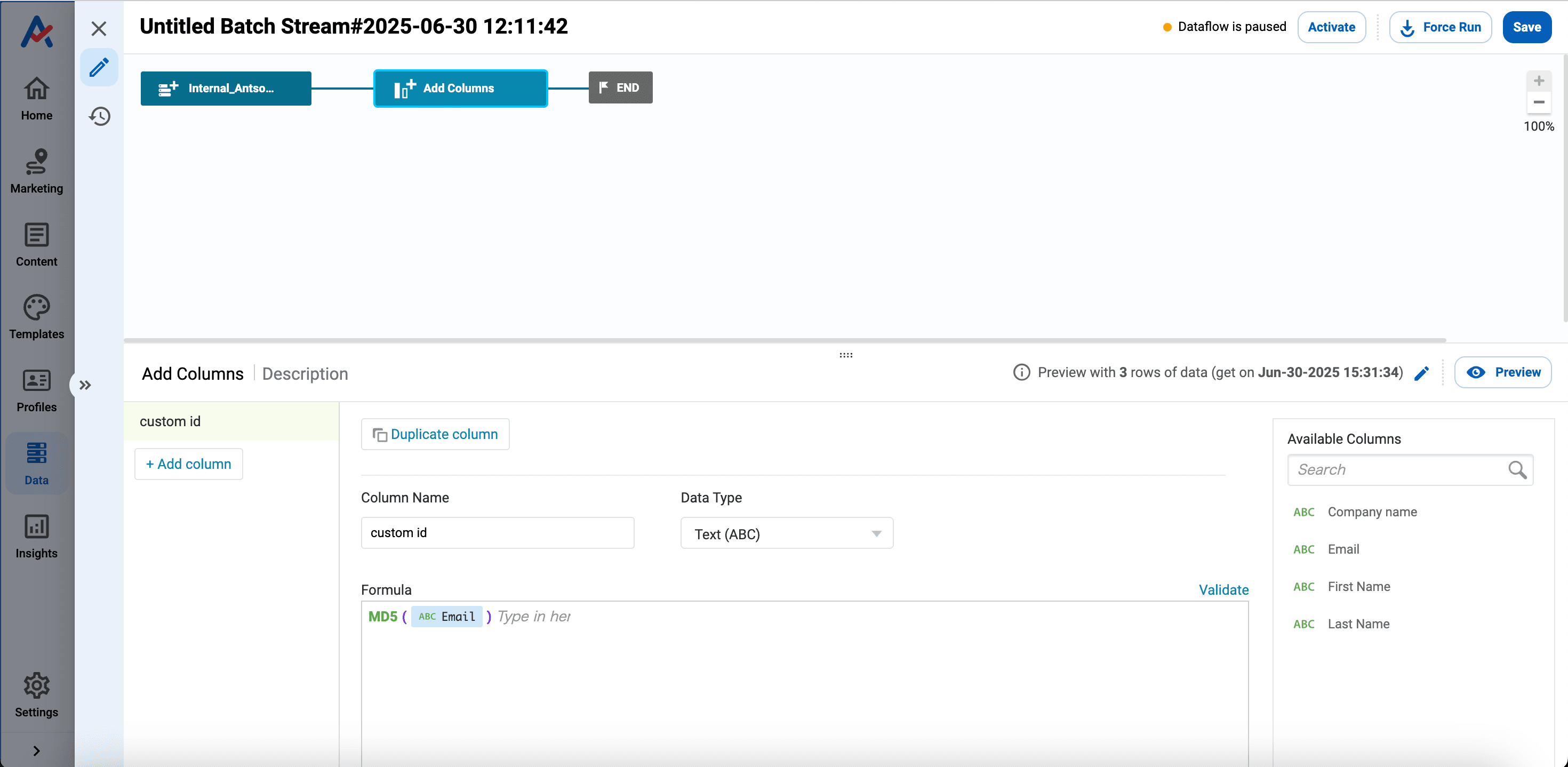
Task: Click the search magnifier in Available Columns
Action: (1517, 469)
